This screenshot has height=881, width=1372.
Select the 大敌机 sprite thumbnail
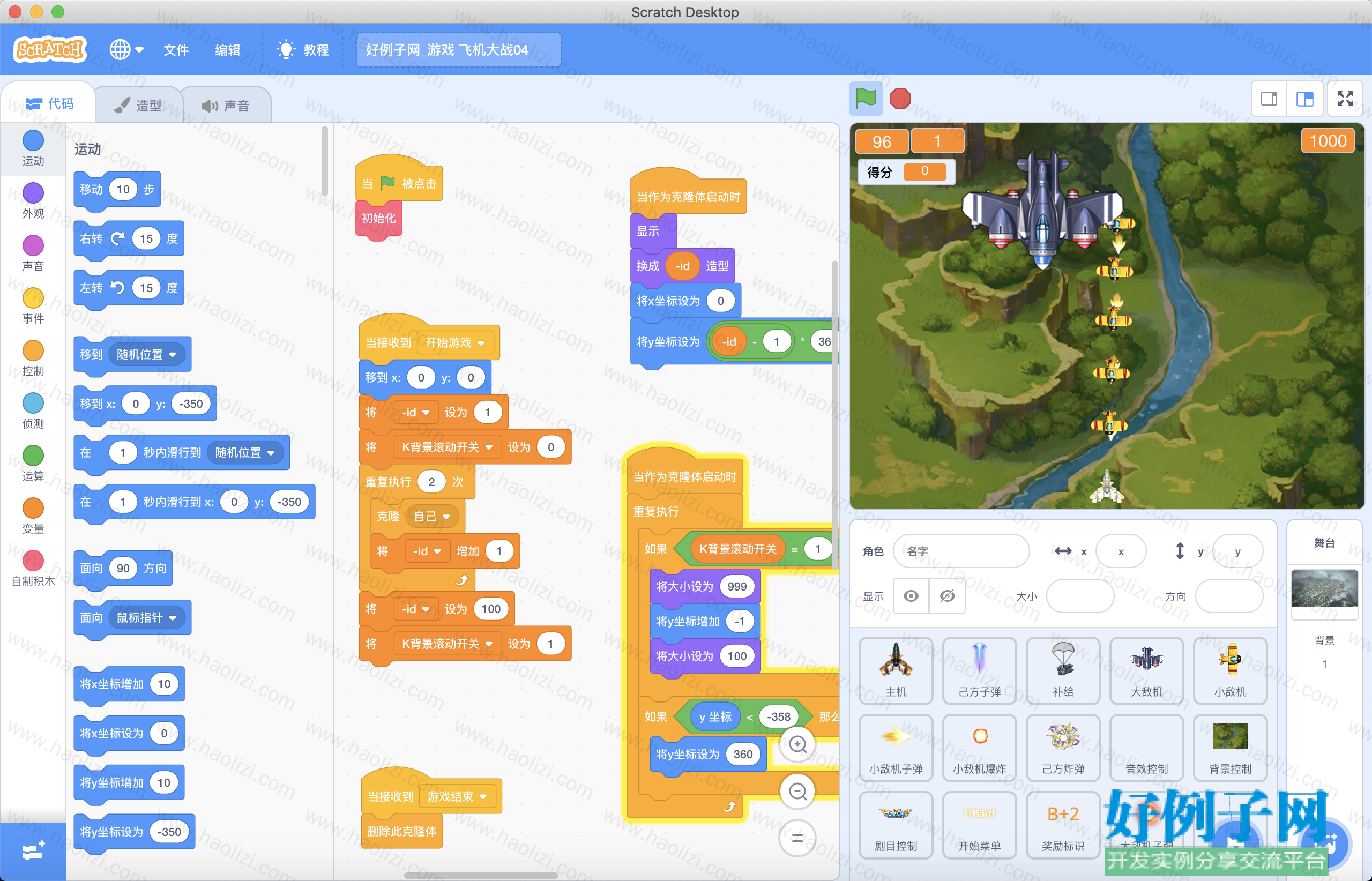1146,670
